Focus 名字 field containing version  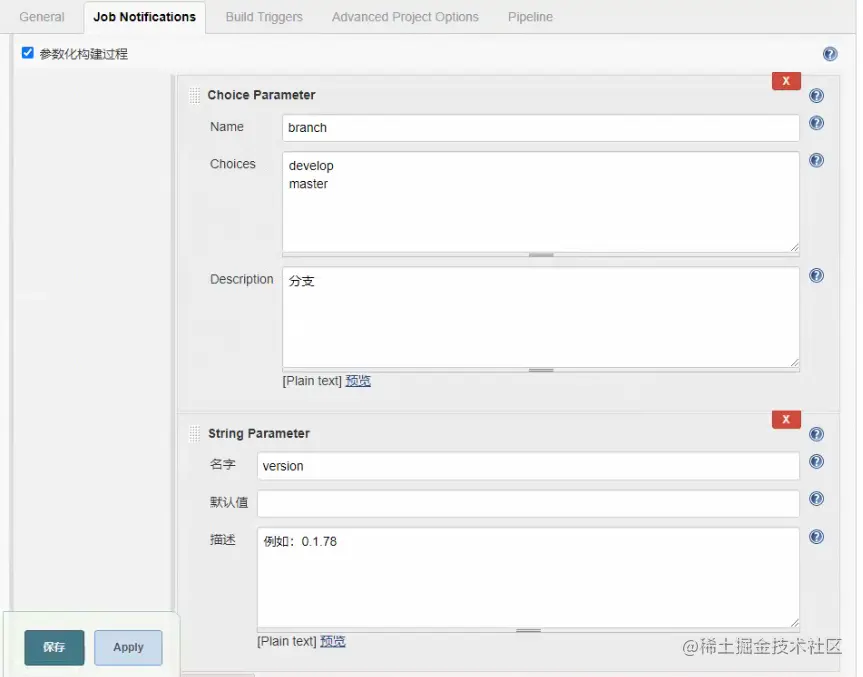528,466
